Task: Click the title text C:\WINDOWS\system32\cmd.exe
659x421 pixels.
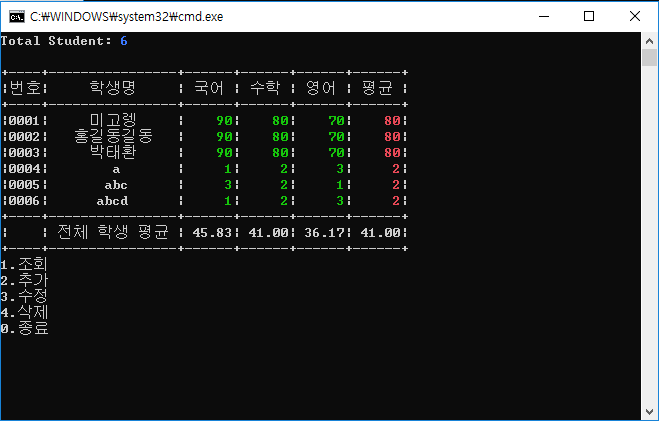Action: (127, 17)
